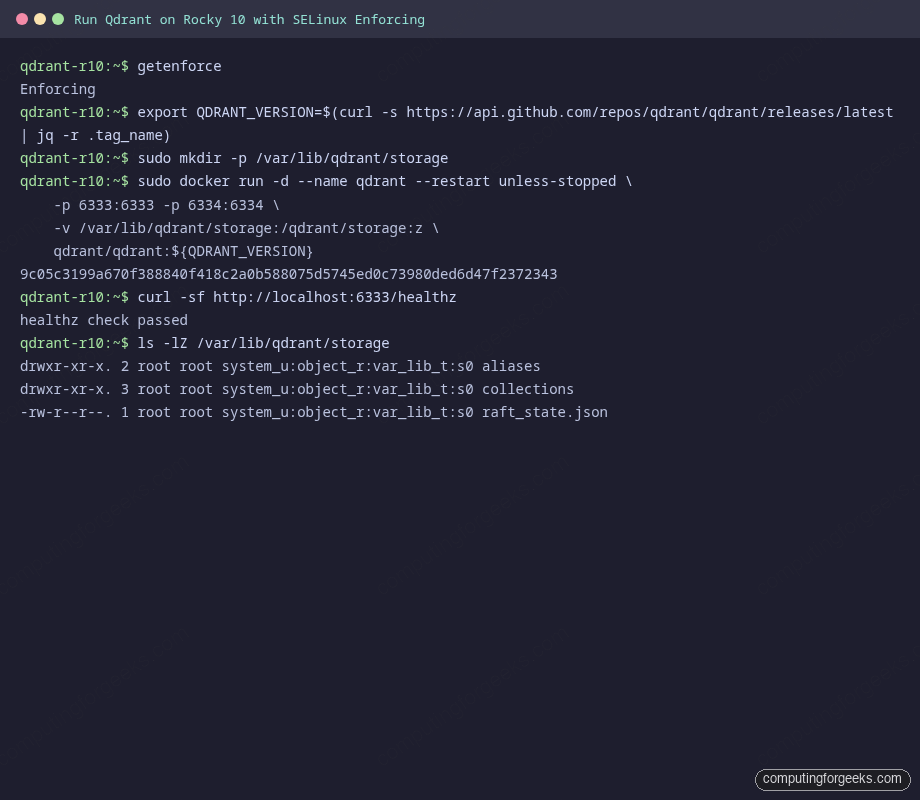920x800 pixels.
Task: Click the green maximize window dot
Action: (58, 19)
